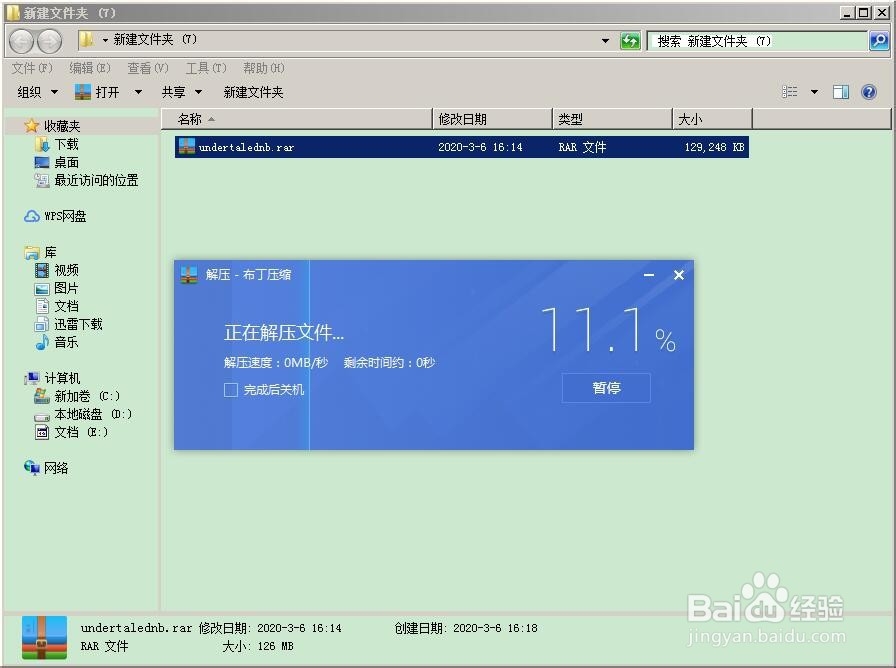Open the view options dropdown arrow

coord(814,92)
